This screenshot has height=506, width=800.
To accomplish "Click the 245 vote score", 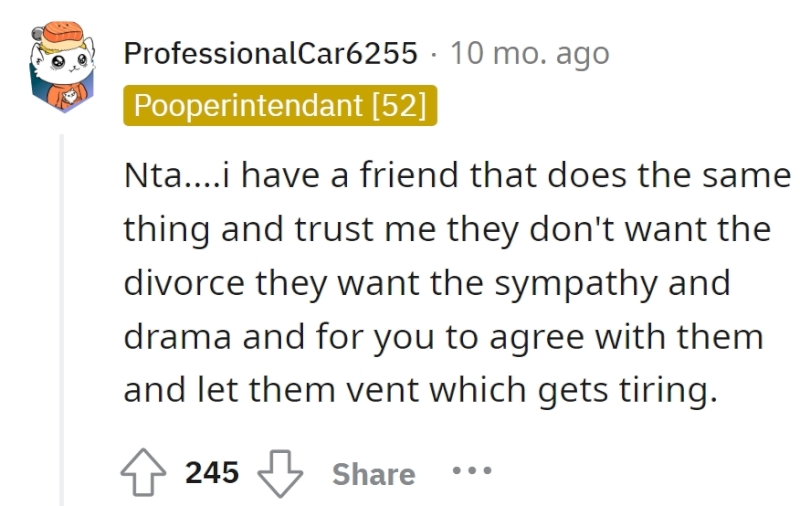I will [212, 472].
